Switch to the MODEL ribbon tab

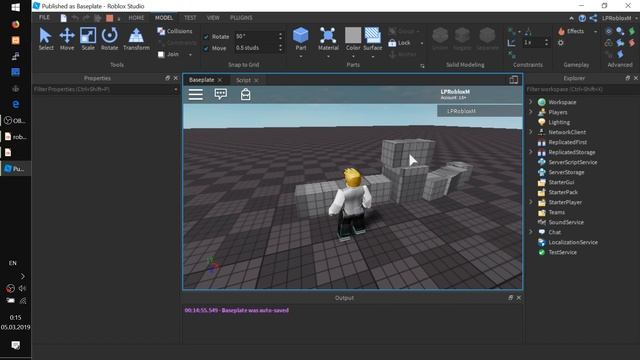click(164, 18)
